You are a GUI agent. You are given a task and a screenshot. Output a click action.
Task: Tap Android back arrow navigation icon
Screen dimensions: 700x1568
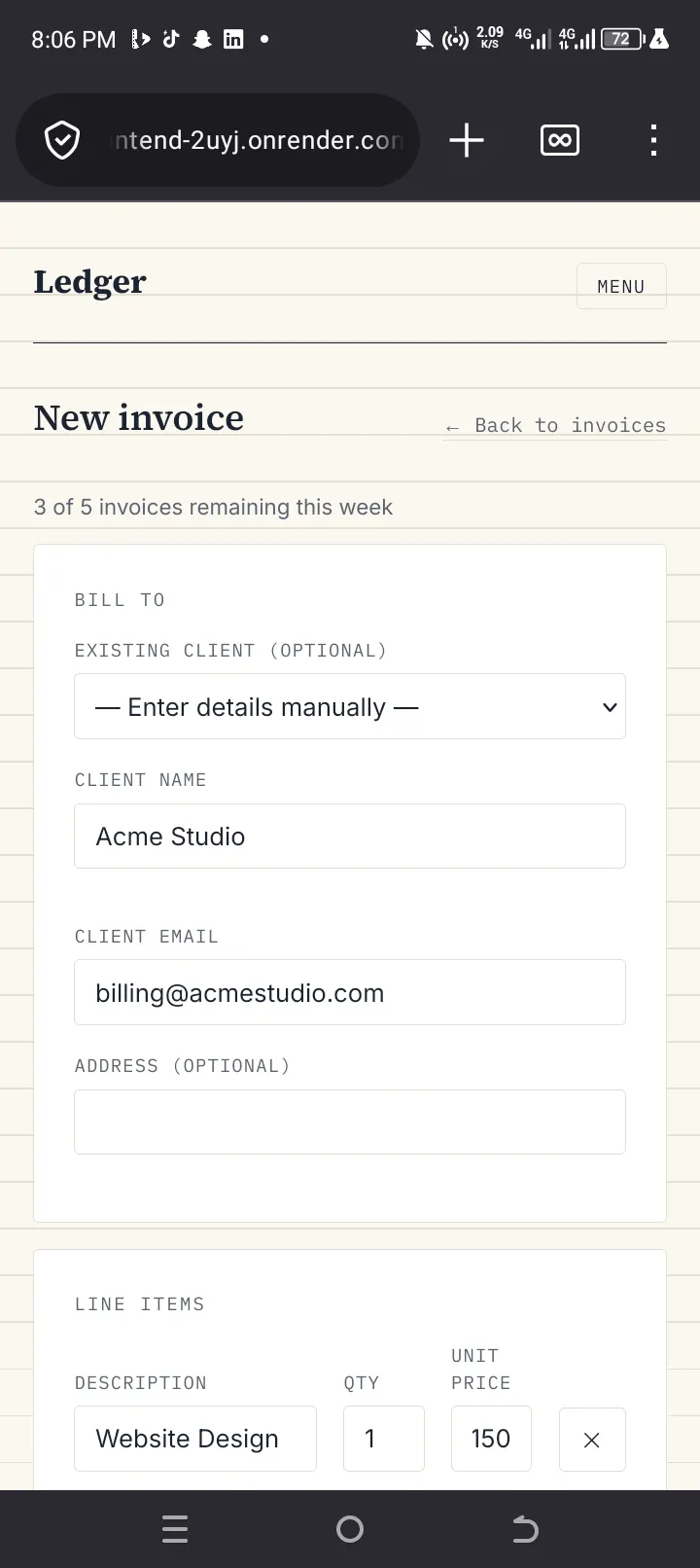tap(525, 1529)
